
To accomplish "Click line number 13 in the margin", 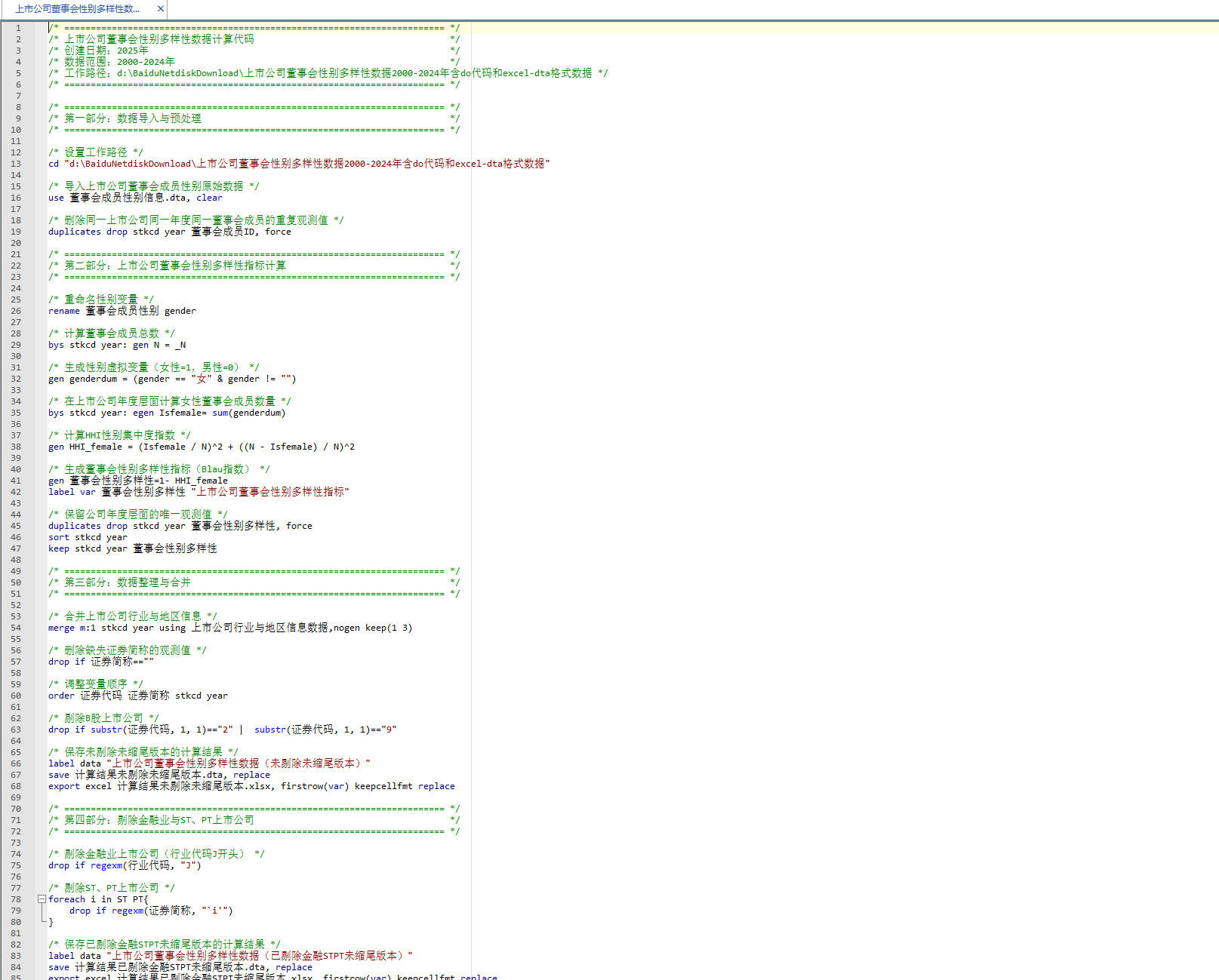I will (x=17, y=164).
